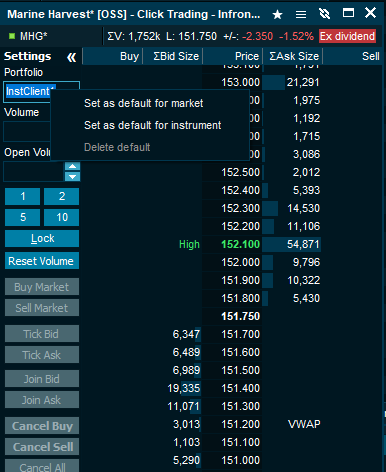Maximize the Click Trading window
This screenshot has height=472, width=386.
pyautogui.click(x=348, y=13)
